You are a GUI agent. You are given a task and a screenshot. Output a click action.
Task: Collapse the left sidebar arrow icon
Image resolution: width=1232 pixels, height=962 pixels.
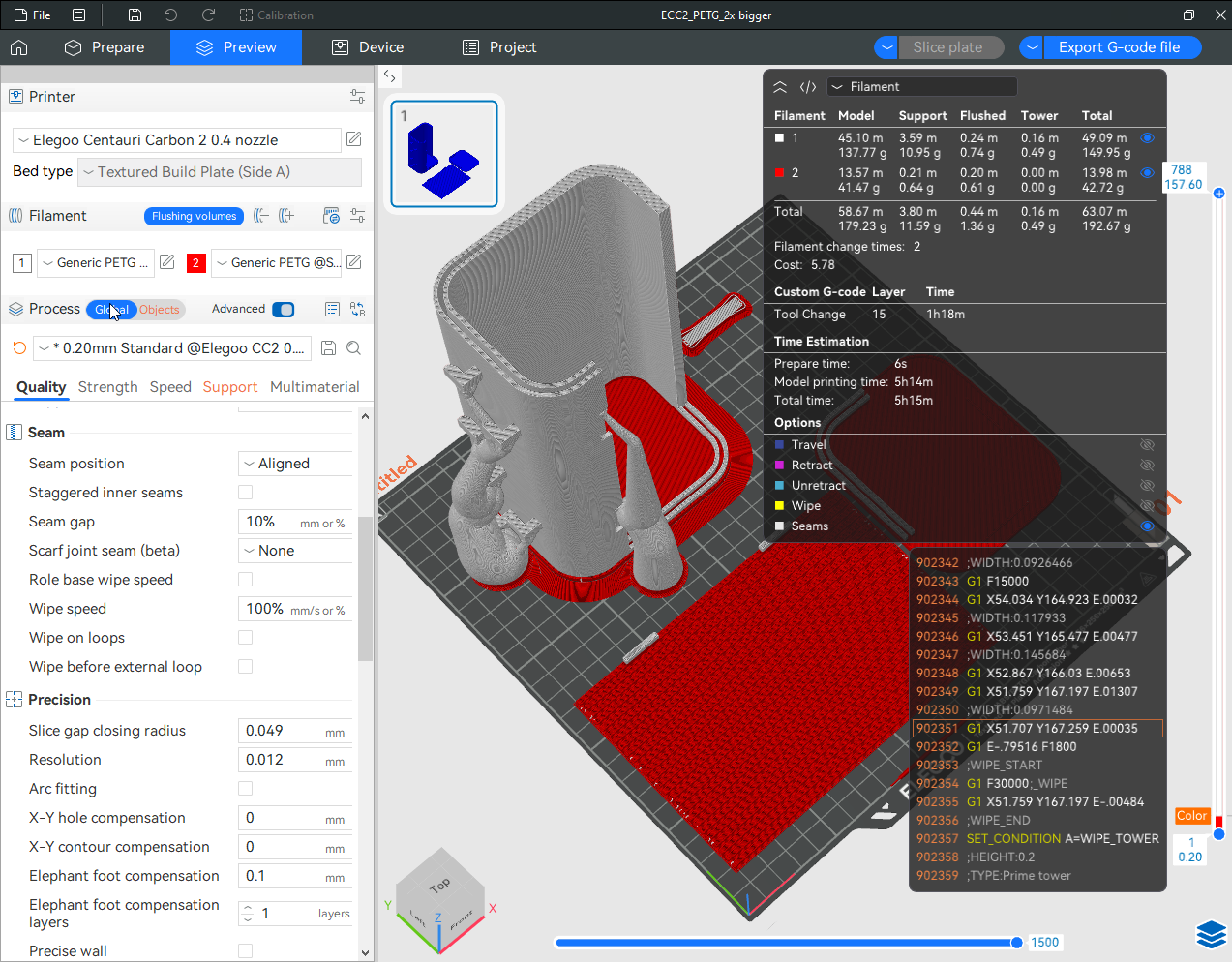coord(389,75)
